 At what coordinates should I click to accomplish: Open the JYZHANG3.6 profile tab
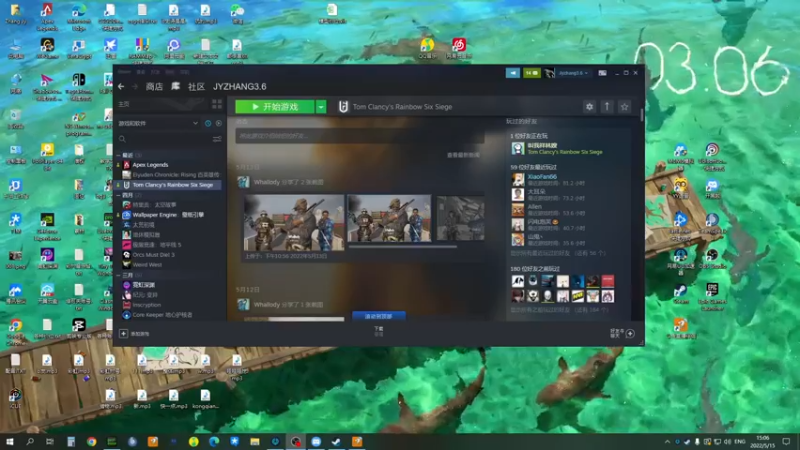[x=239, y=87]
